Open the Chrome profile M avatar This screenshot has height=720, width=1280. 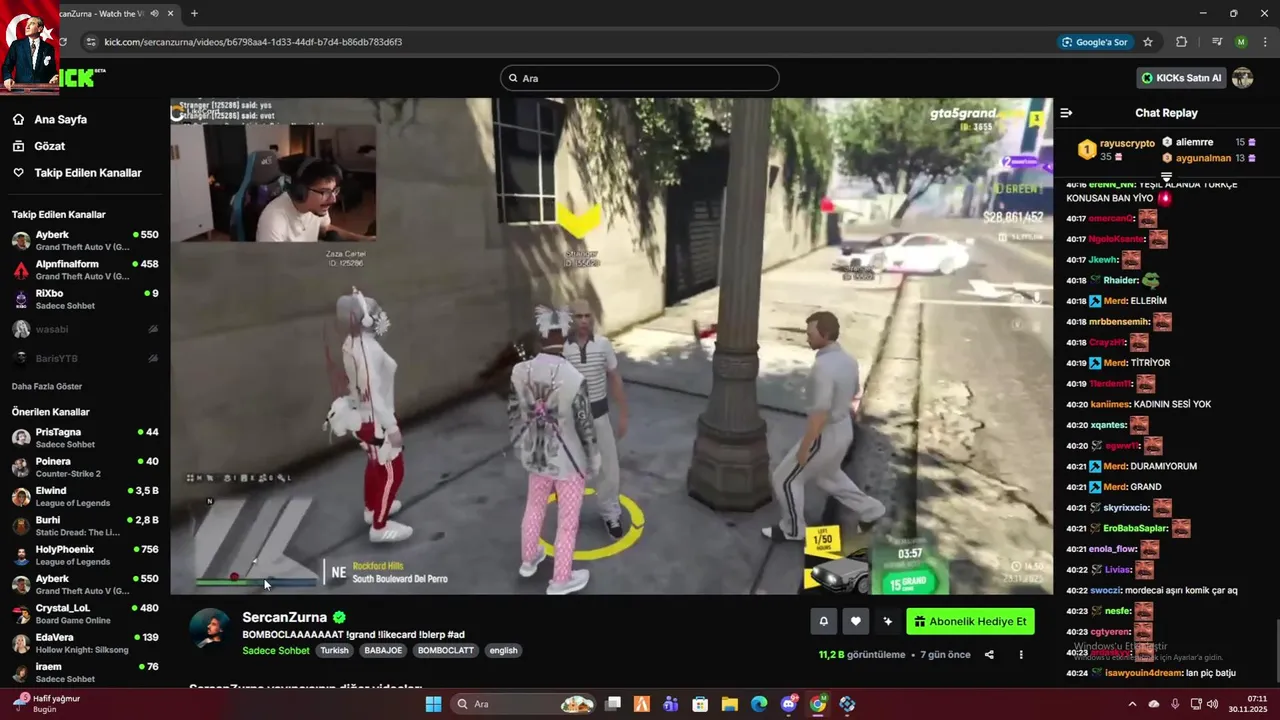1241,42
